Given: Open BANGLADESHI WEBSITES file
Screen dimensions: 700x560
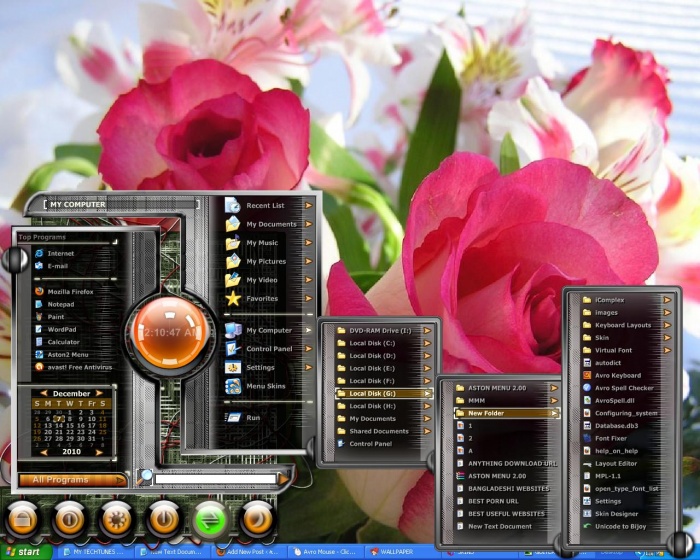Looking at the screenshot, I should click(507, 489).
